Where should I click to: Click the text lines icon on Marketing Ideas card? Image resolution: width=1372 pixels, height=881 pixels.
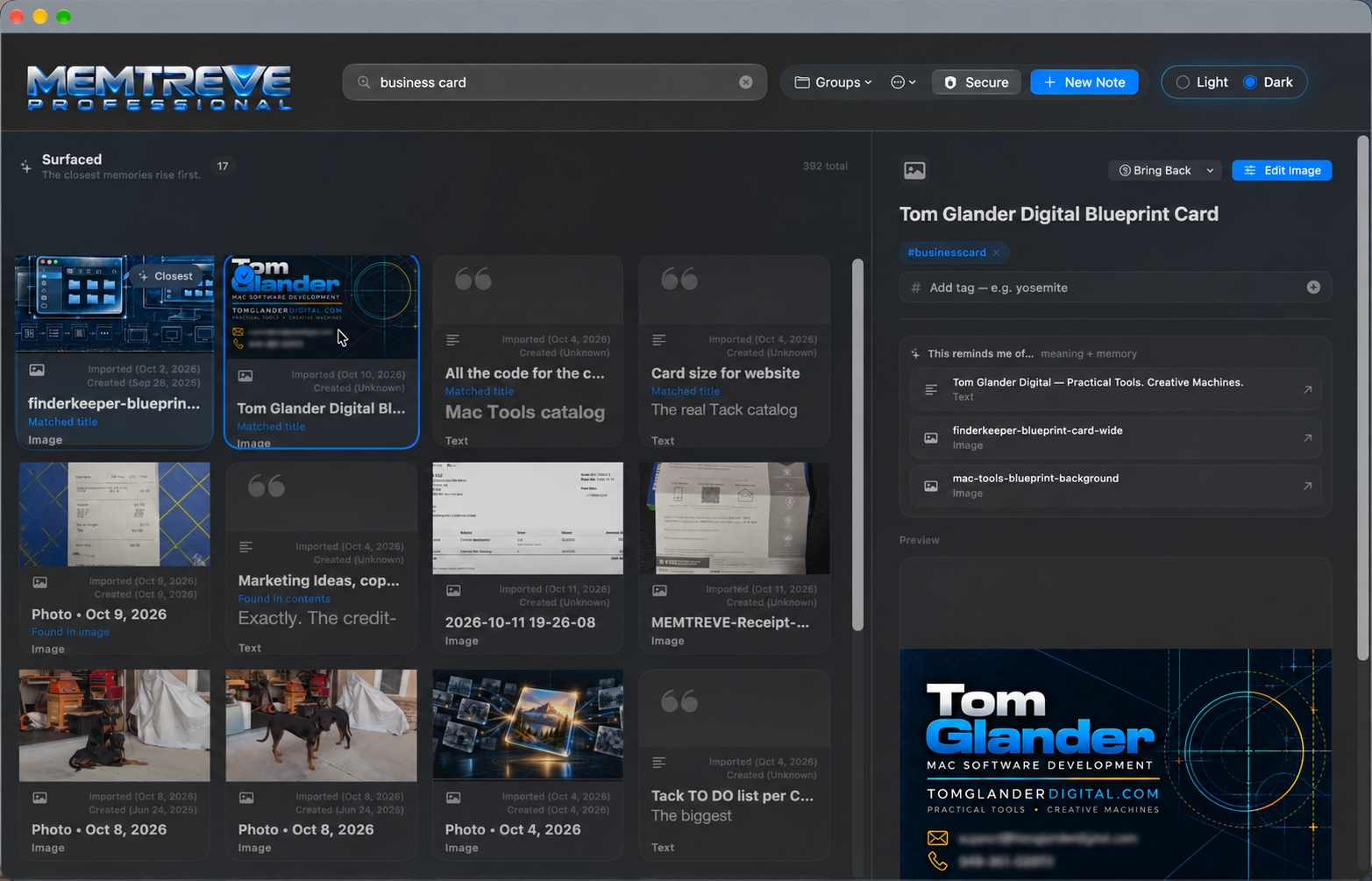[245, 547]
